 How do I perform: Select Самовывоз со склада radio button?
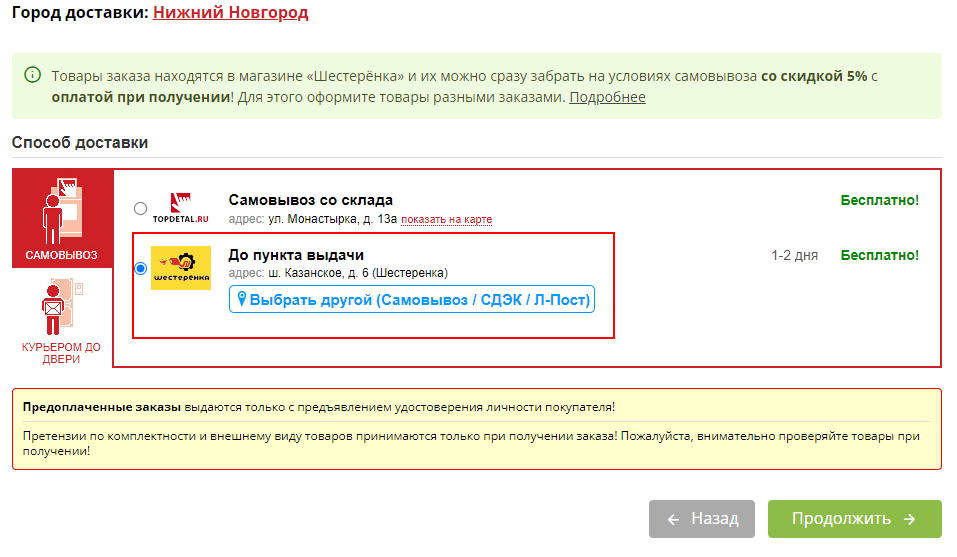click(140, 209)
